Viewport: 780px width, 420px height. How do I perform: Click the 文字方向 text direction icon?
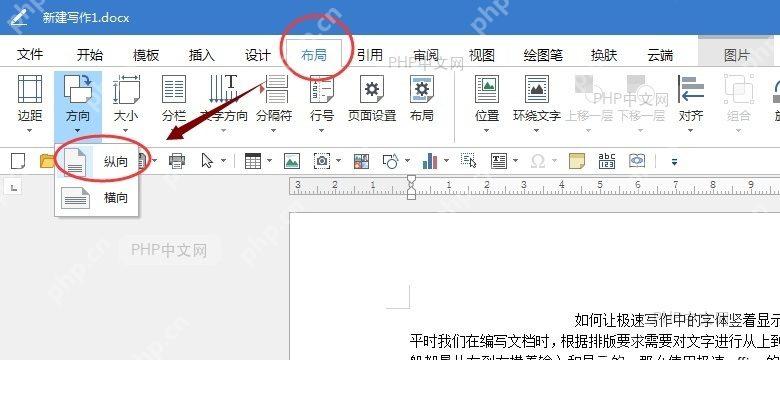(x=223, y=89)
